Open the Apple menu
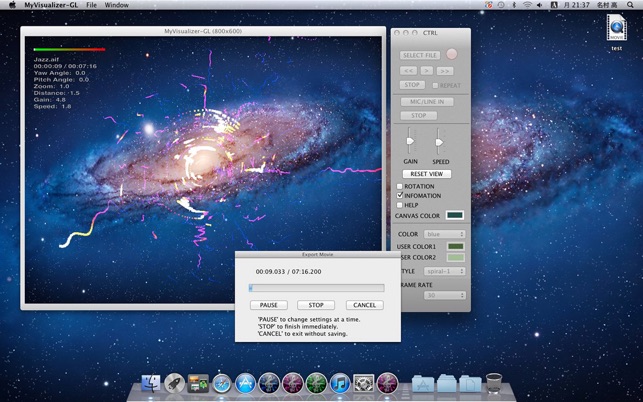 [x=12, y=5]
